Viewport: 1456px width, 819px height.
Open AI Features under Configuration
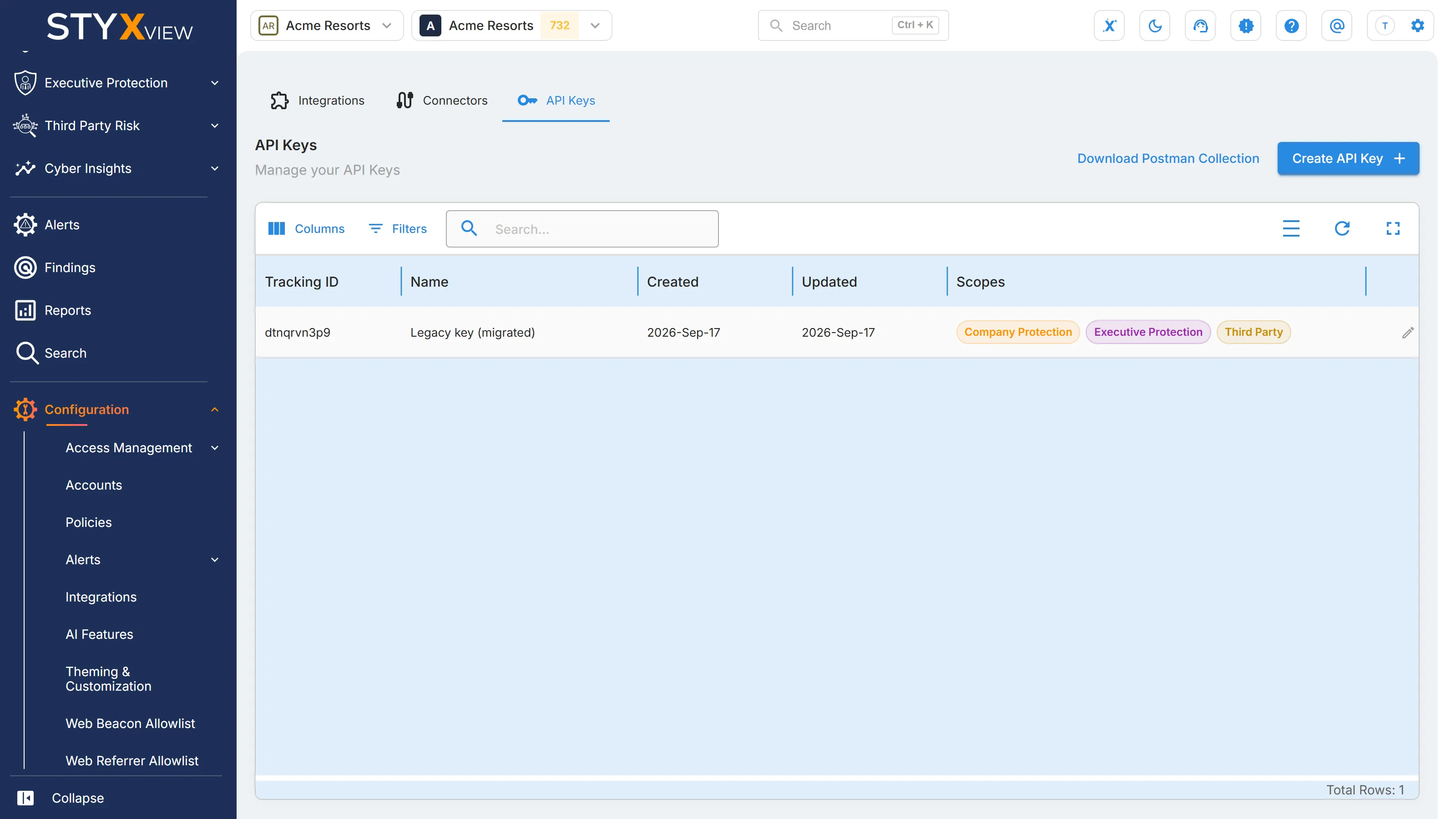[x=100, y=634]
